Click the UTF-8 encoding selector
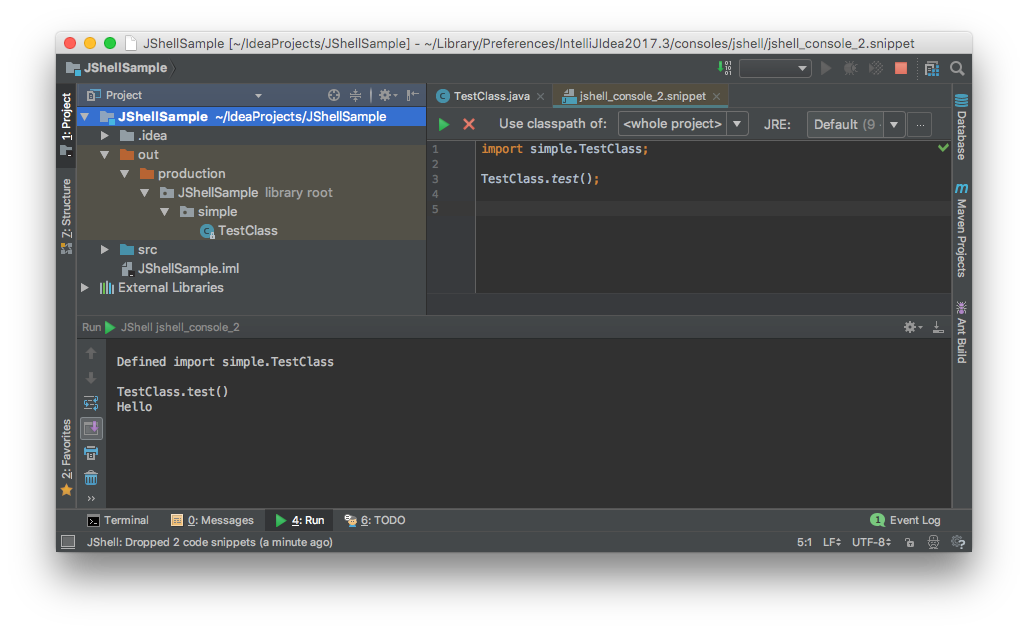This screenshot has width=1028, height=632. (871, 542)
